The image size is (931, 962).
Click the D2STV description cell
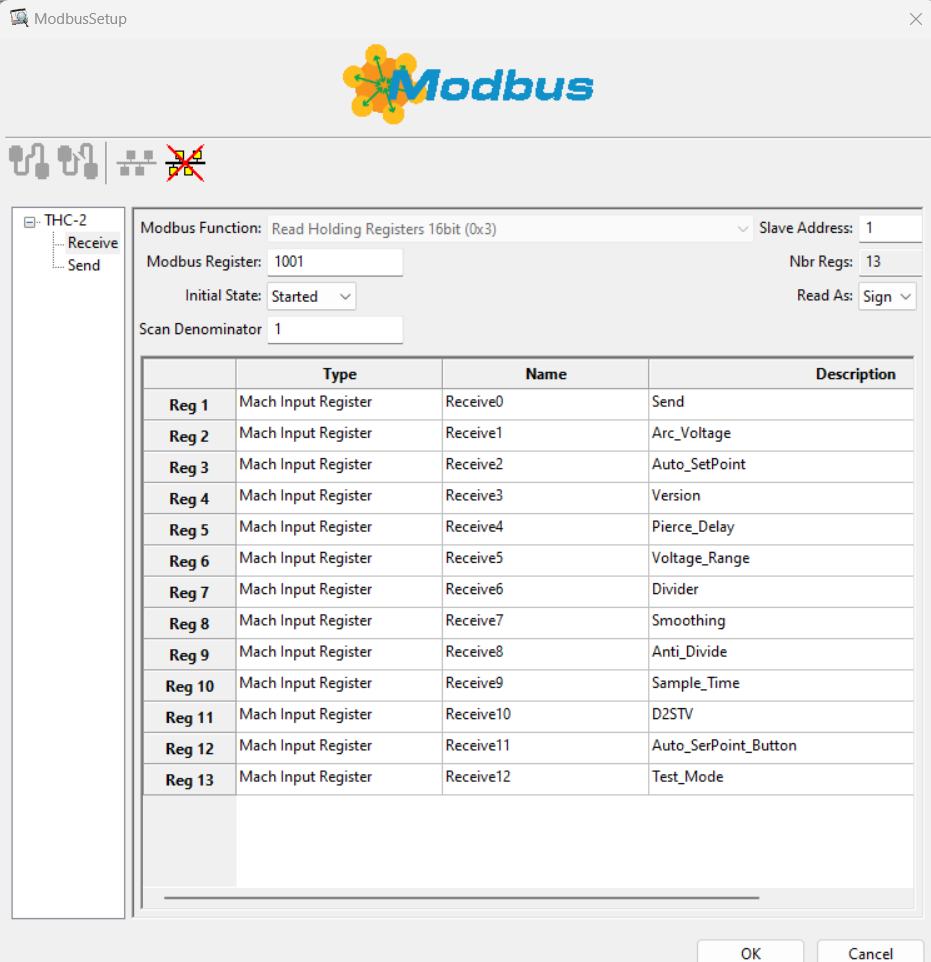click(x=781, y=717)
